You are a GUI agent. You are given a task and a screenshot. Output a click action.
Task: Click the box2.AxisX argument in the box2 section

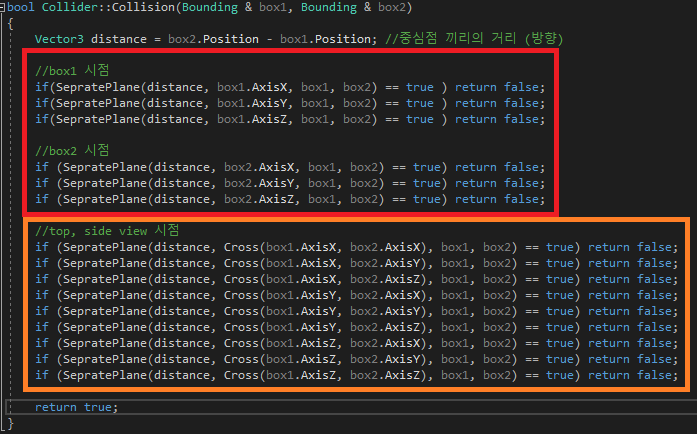pos(259,167)
